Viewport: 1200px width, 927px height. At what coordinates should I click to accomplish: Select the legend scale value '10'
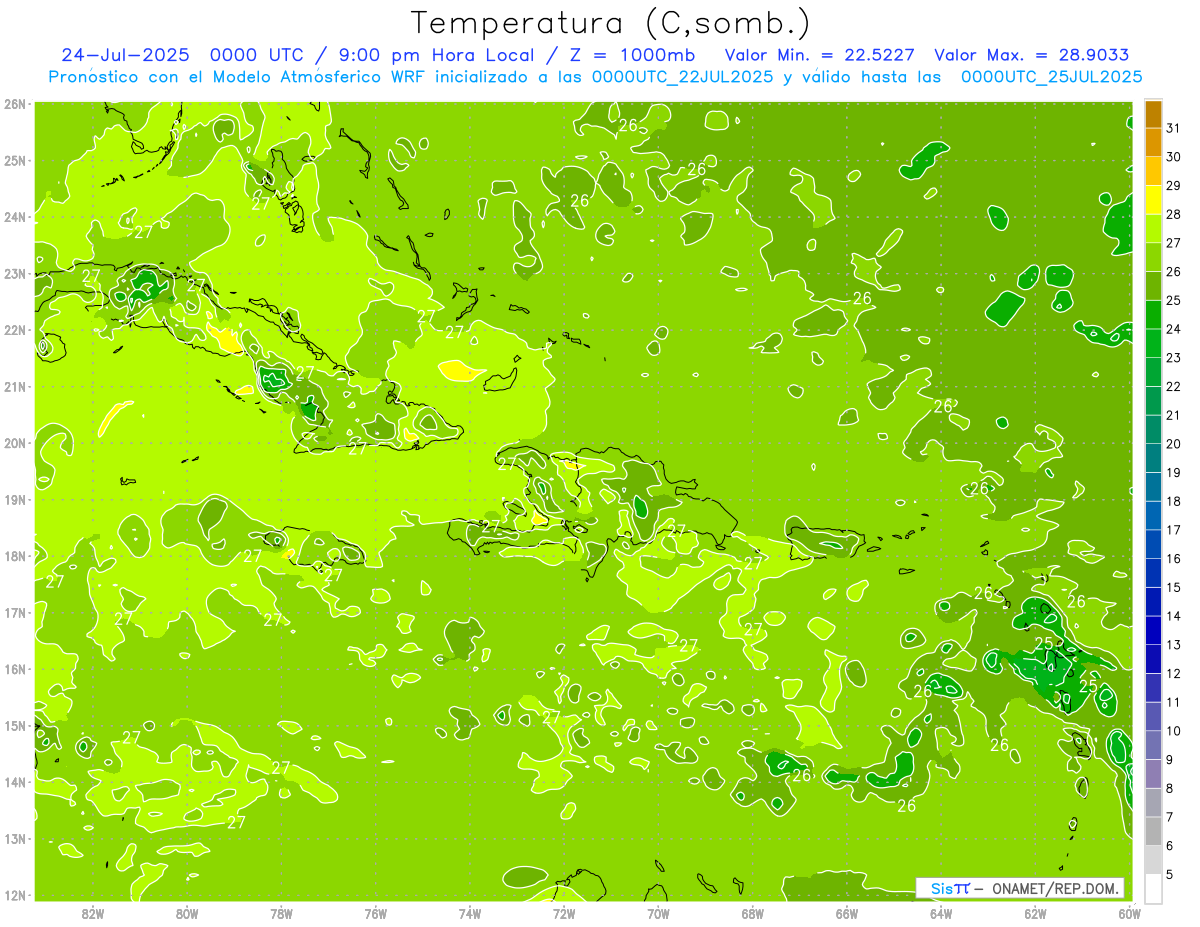coord(1174,731)
